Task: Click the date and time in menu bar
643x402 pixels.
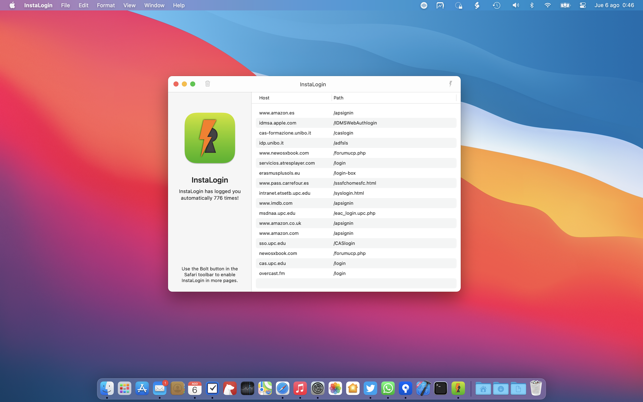Action: 614,5
